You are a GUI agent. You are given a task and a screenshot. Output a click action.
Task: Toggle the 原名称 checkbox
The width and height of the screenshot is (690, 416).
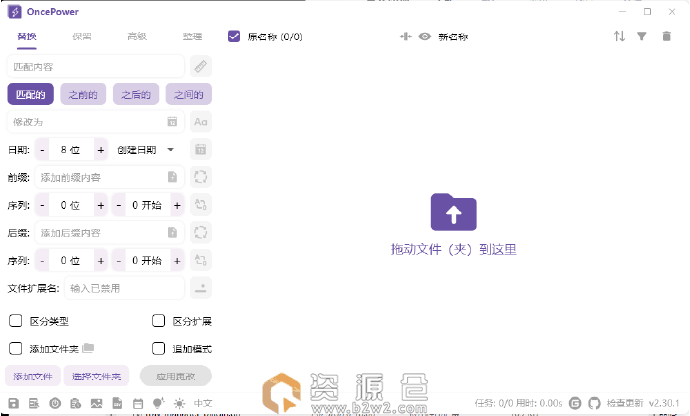point(234,36)
